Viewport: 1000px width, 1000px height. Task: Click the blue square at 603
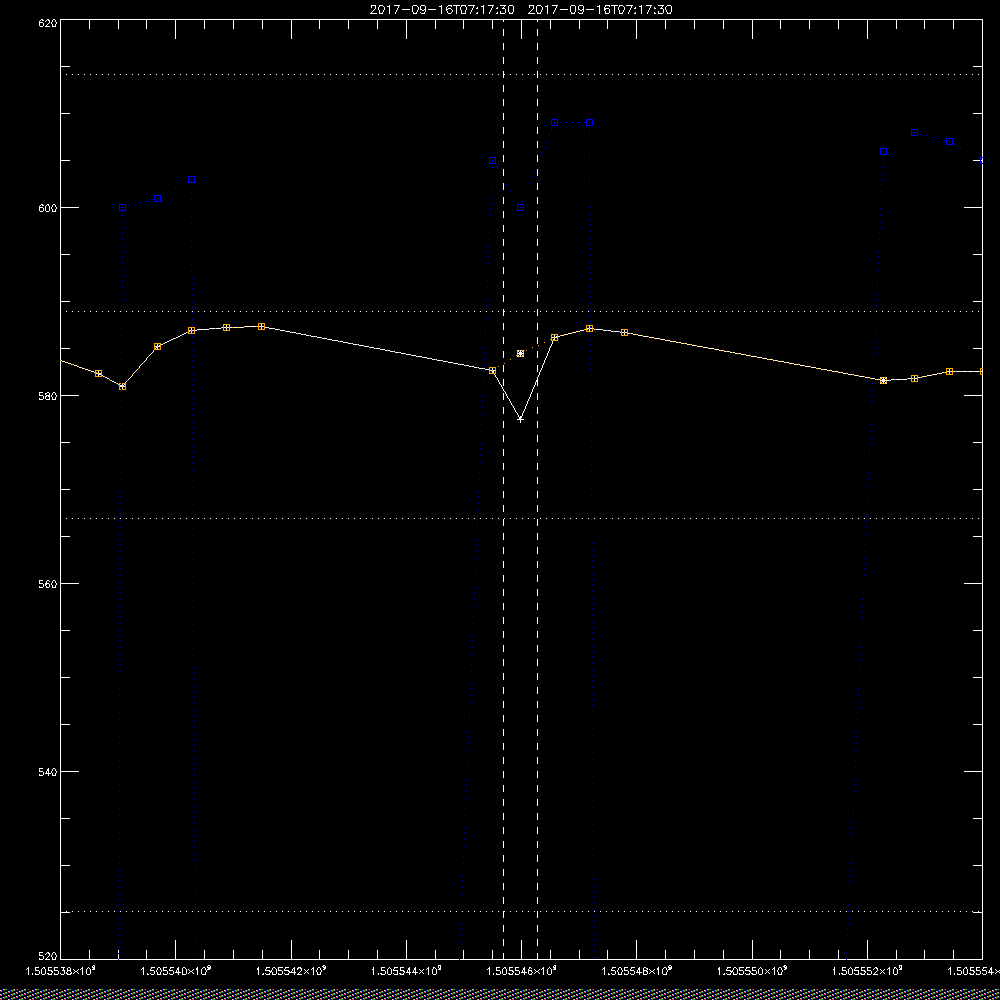tap(191, 179)
